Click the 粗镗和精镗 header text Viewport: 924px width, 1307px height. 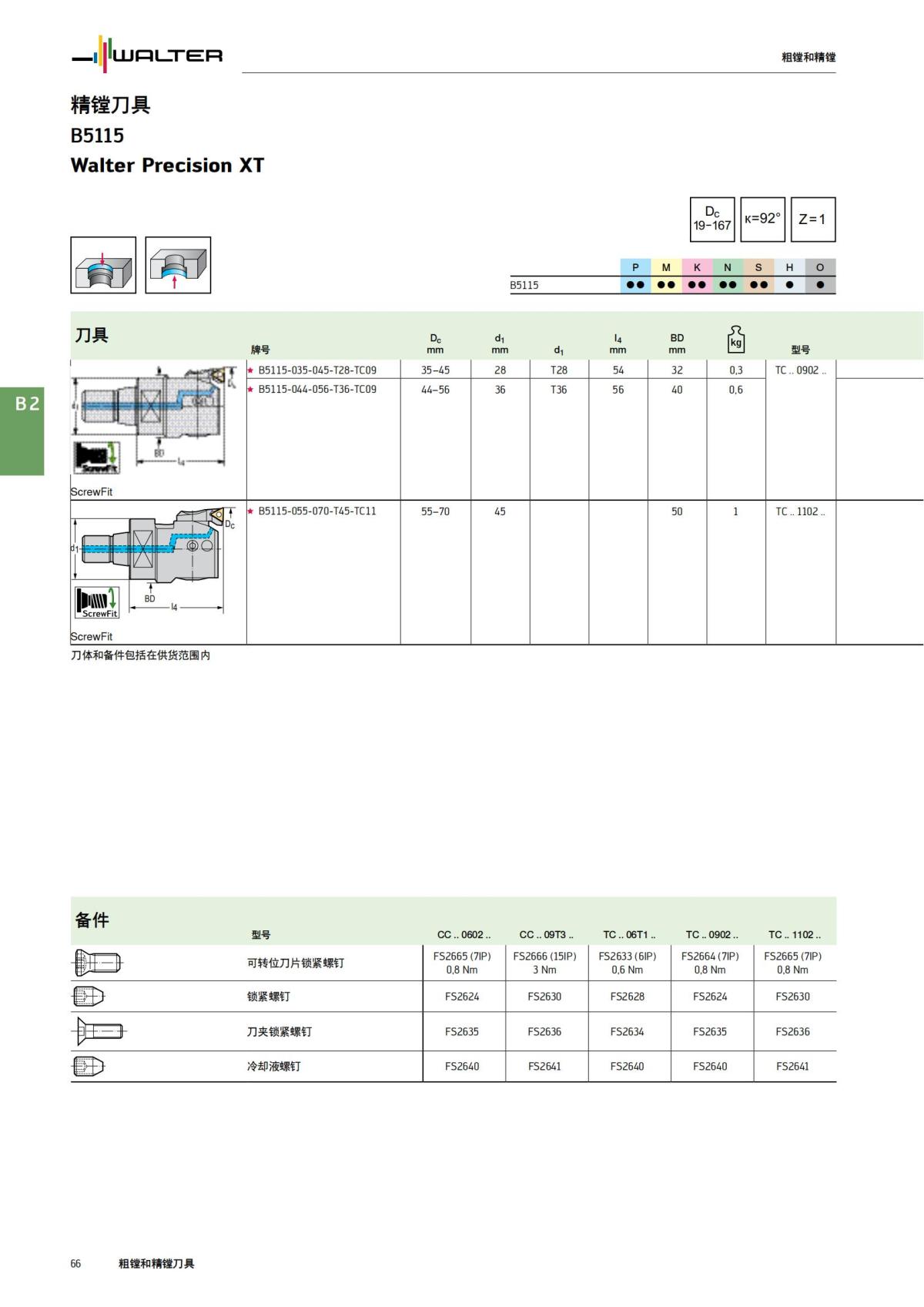(808, 57)
